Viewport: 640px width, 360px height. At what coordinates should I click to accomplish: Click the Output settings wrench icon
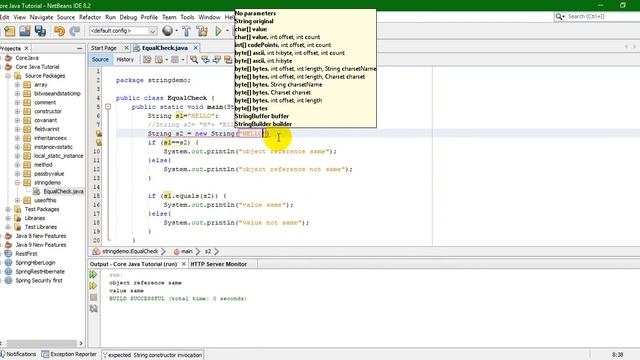pos(93,309)
